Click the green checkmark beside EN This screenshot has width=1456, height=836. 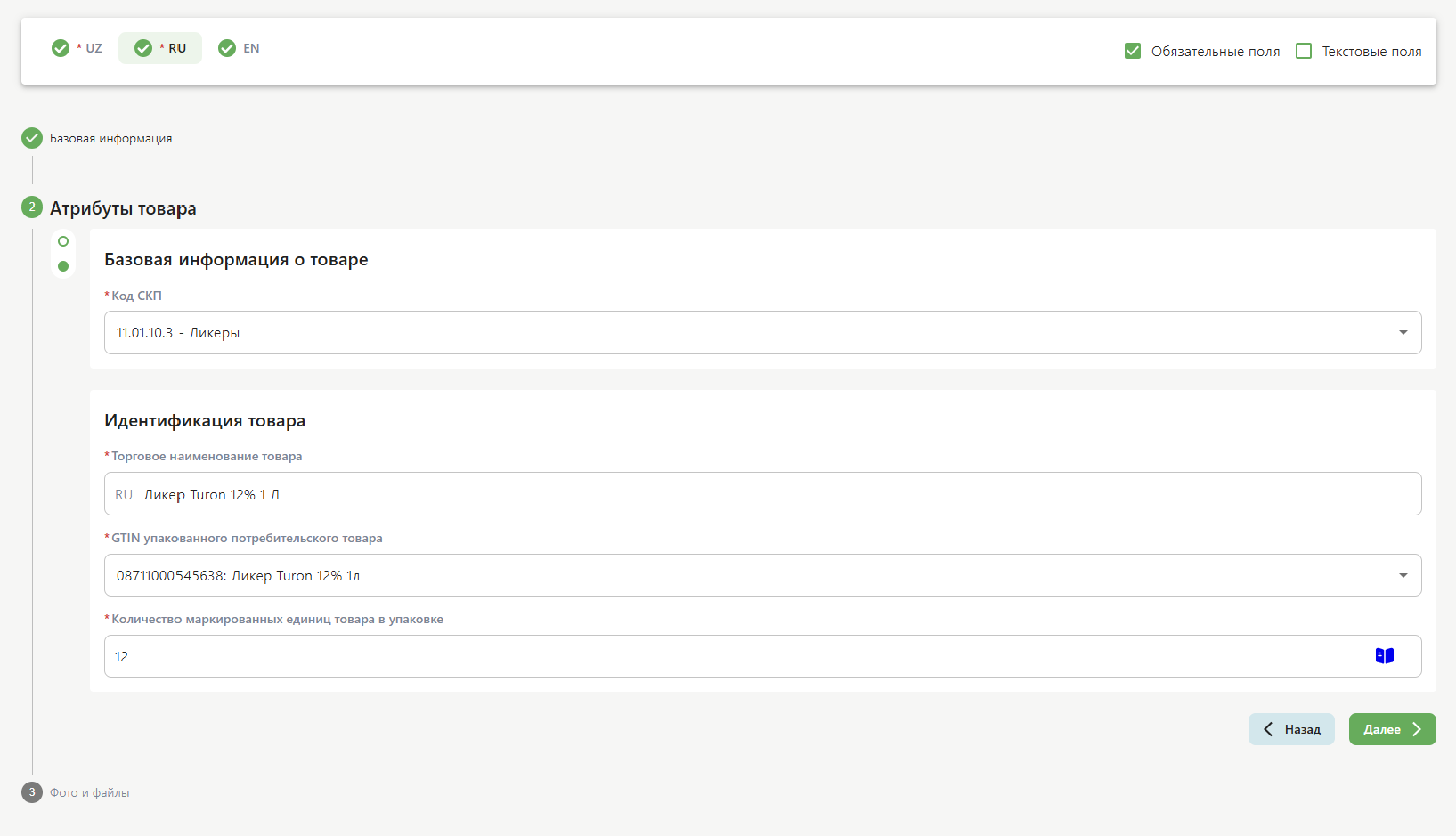click(x=227, y=48)
